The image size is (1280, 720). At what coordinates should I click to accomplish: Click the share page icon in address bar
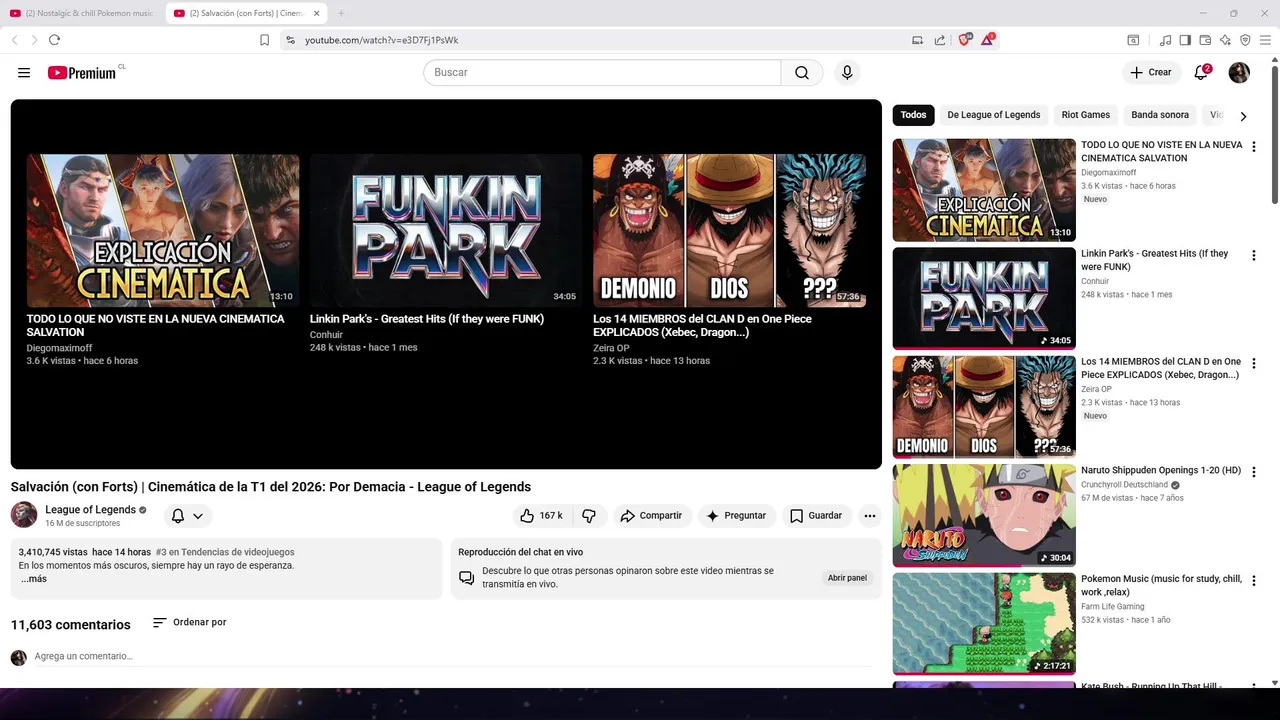tap(940, 40)
